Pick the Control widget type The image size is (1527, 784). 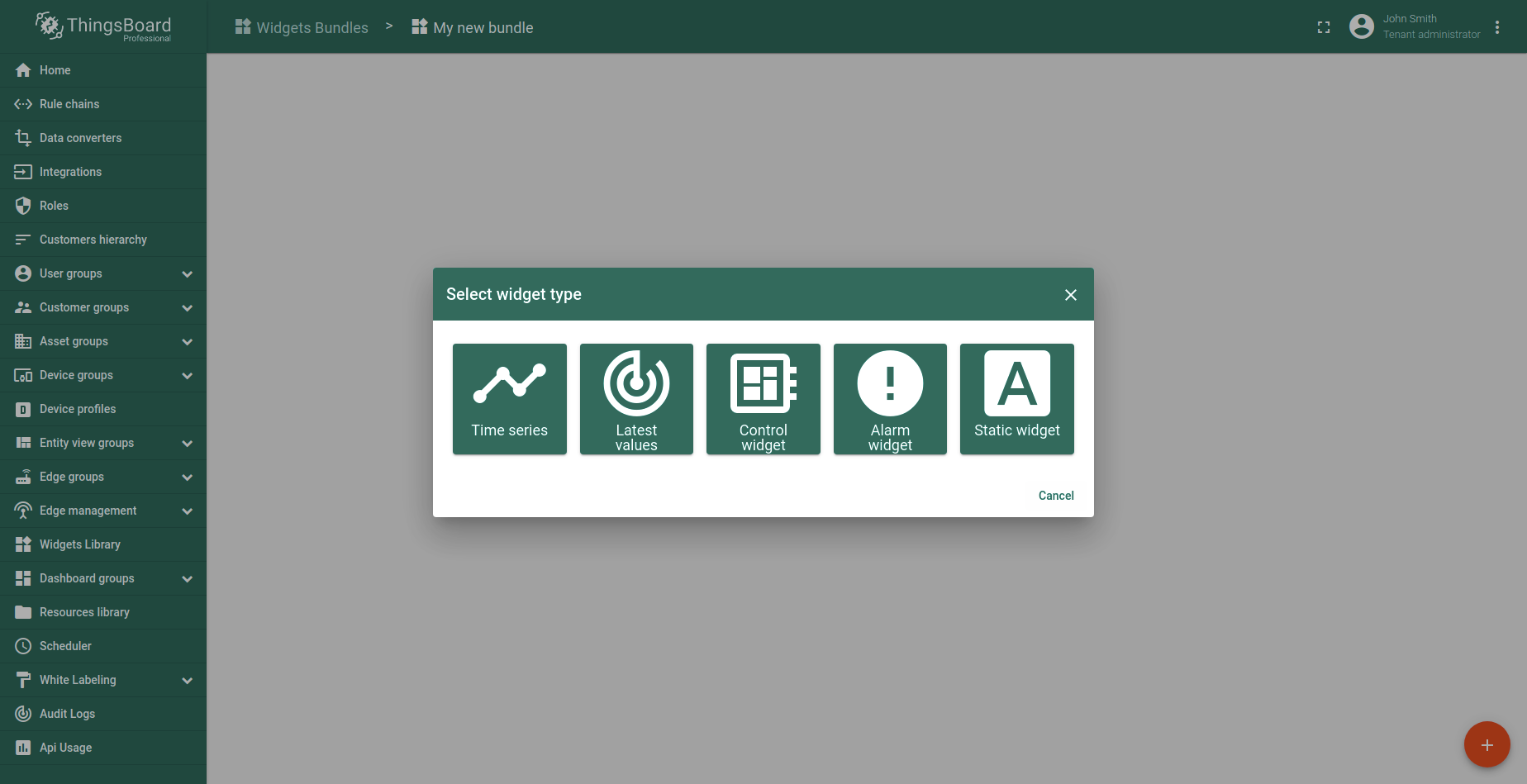tap(763, 399)
